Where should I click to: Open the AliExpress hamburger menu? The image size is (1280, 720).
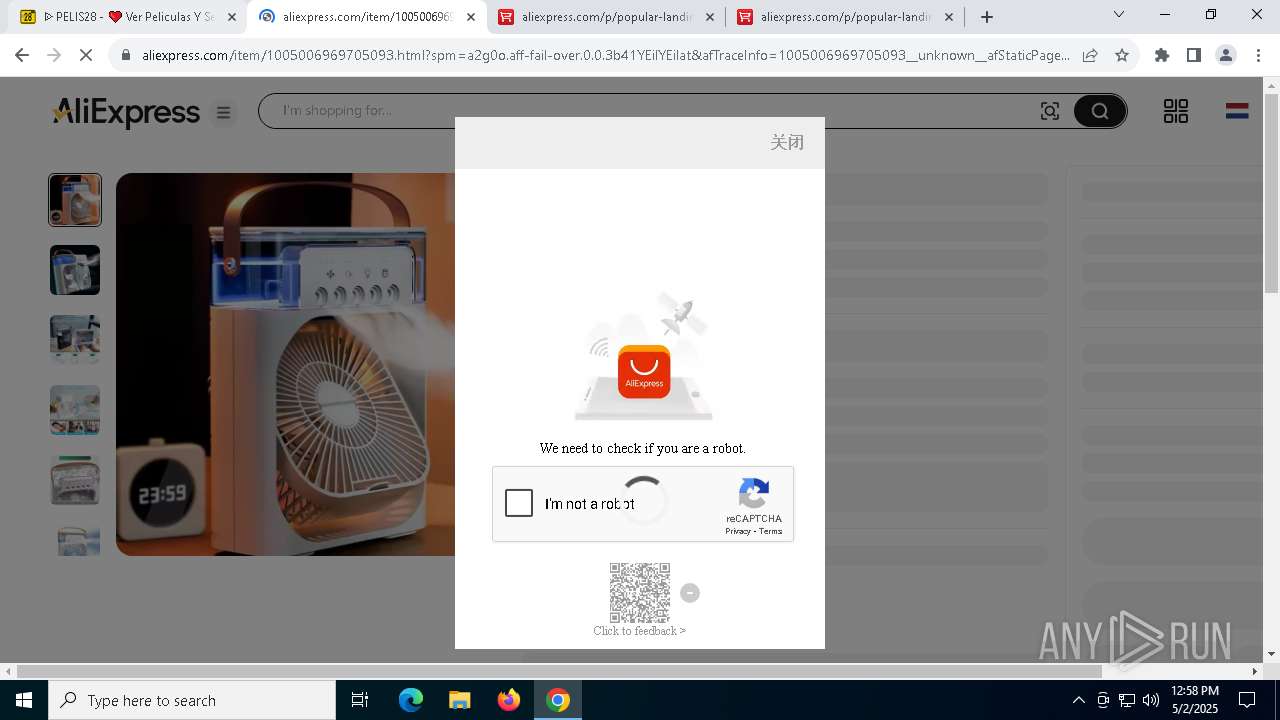(224, 113)
